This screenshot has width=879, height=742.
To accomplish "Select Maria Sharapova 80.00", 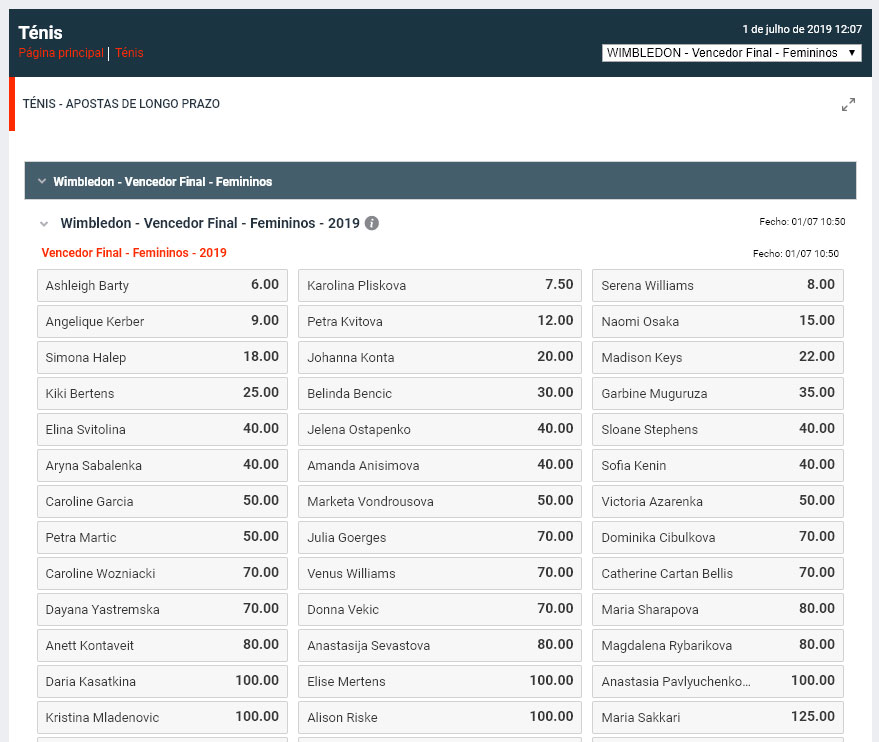I will tap(718, 609).
